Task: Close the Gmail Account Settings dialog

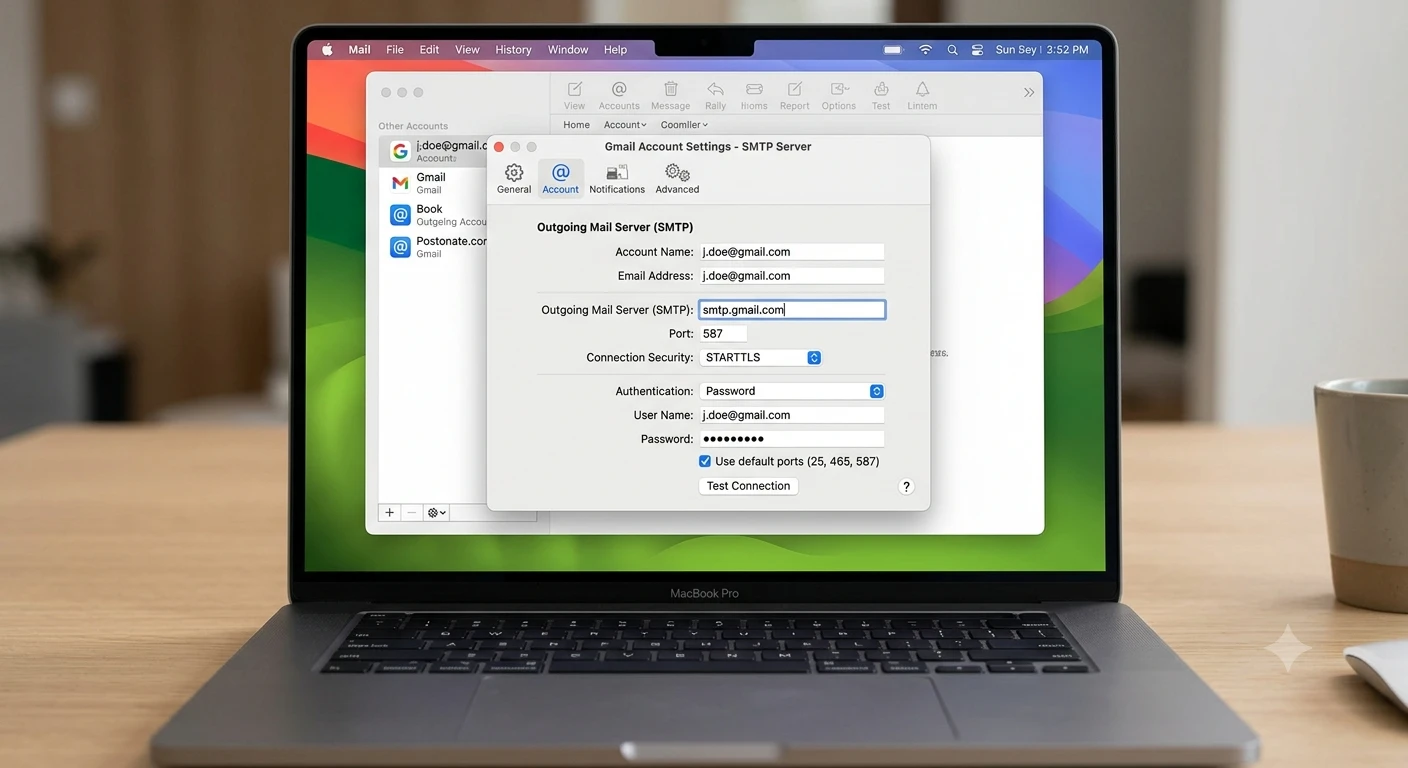Action: tap(499, 147)
